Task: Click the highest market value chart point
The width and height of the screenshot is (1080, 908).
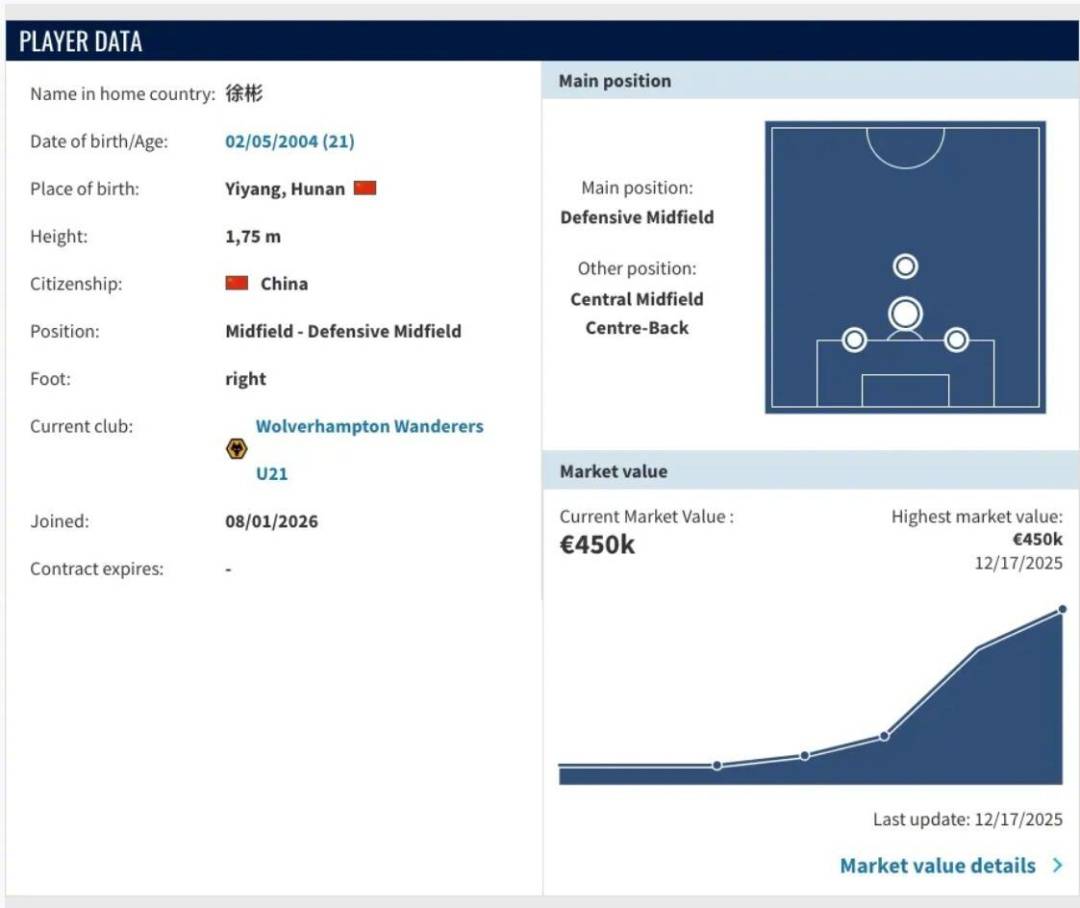Action: coord(1062,609)
